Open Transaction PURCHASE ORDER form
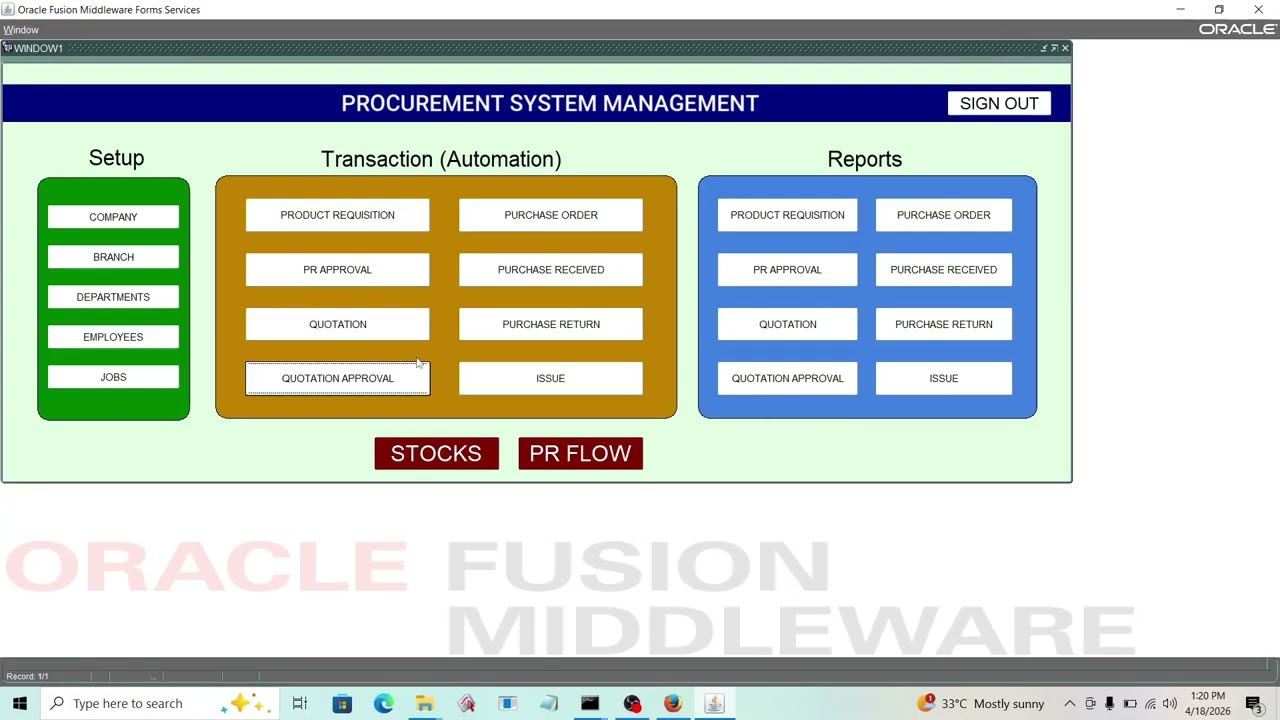The width and height of the screenshot is (1280, 720). [x=551, y=215]
